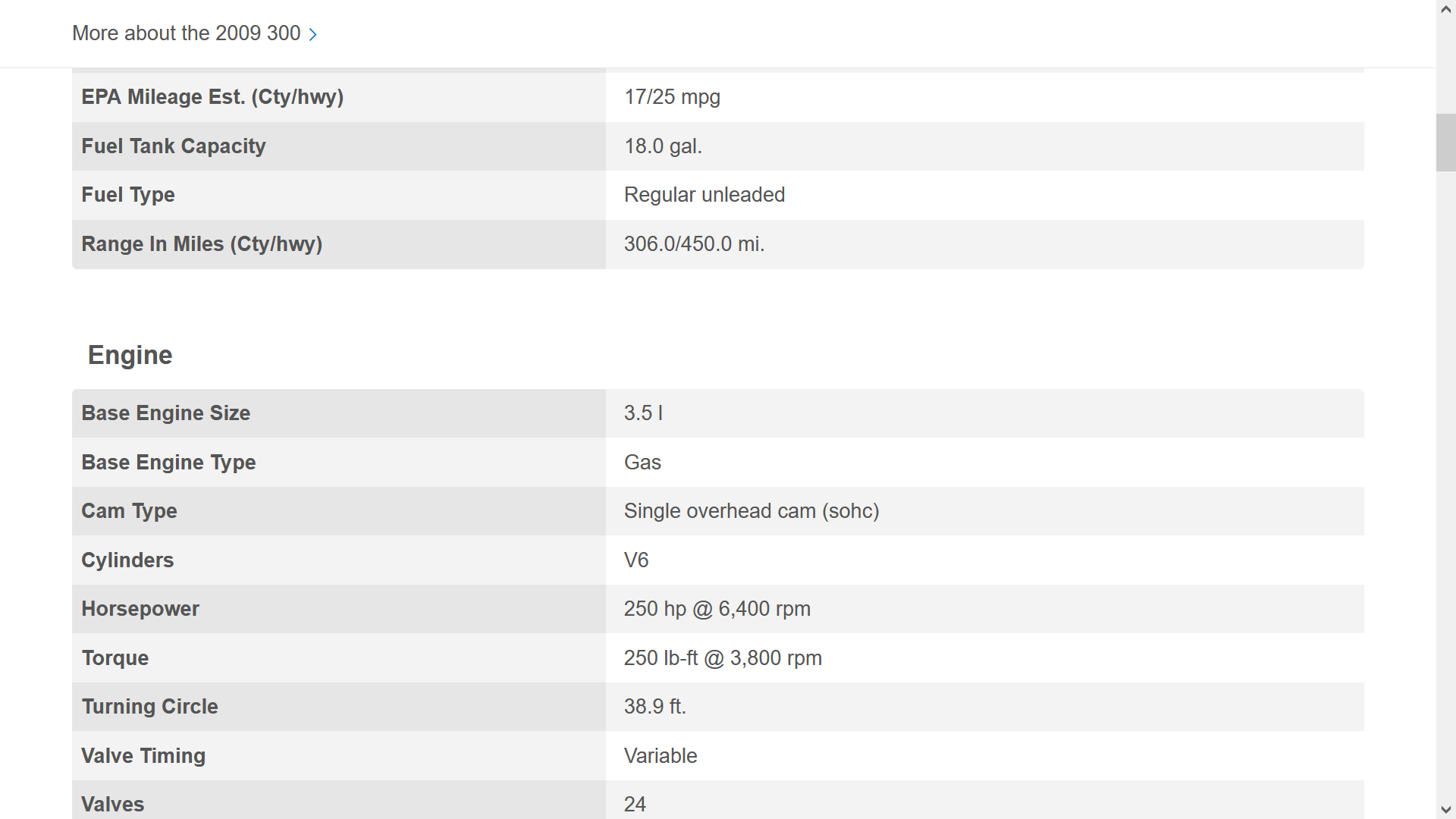Select the Turning Circle 38.9 ft. value

655,707
